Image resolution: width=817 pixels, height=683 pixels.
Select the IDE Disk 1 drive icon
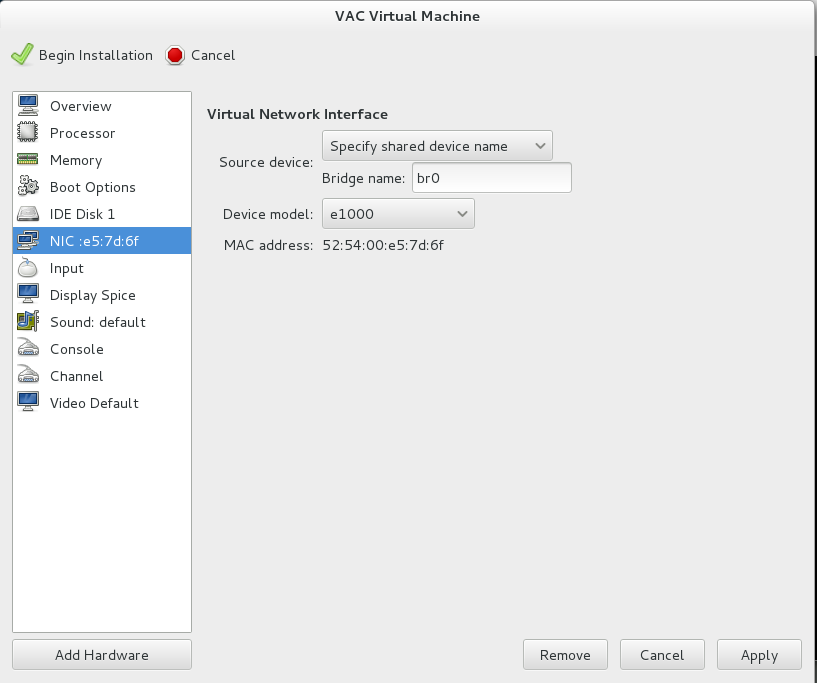pyautogui.click(x=28, y=214)
